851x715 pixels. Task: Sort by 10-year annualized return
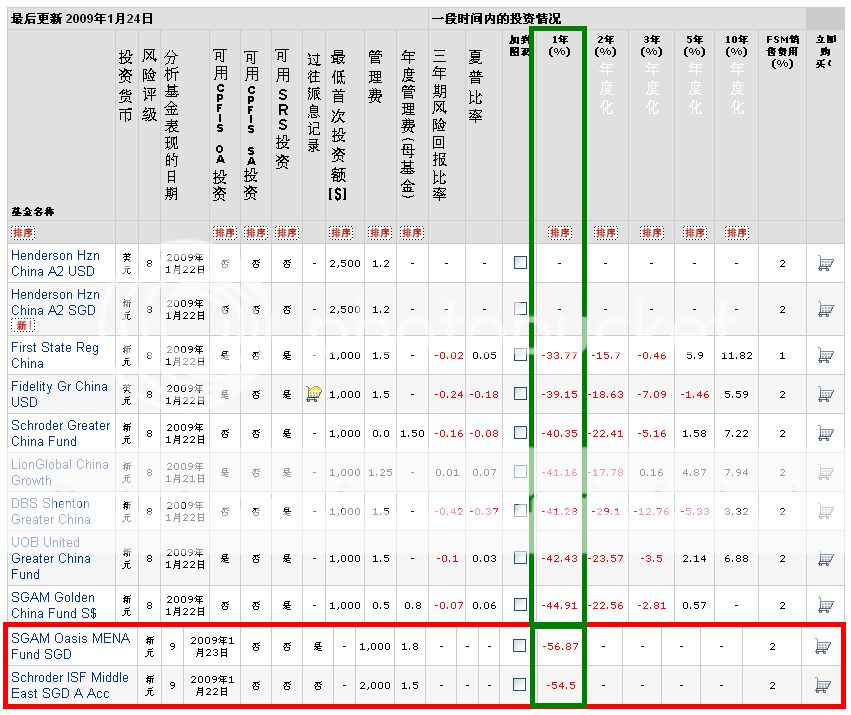click(737, 233)
